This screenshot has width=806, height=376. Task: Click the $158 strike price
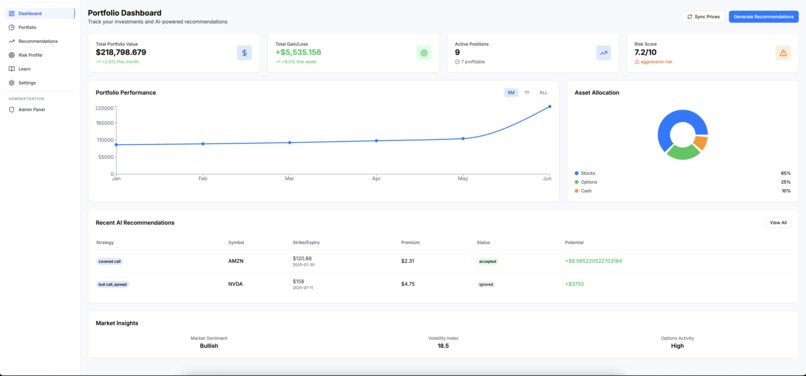[x=298, y=281]
